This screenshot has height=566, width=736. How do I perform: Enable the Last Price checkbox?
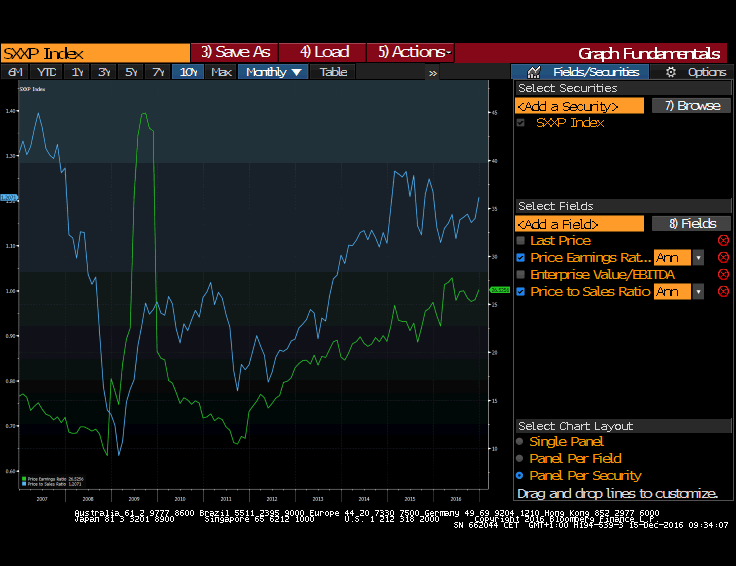521,241
